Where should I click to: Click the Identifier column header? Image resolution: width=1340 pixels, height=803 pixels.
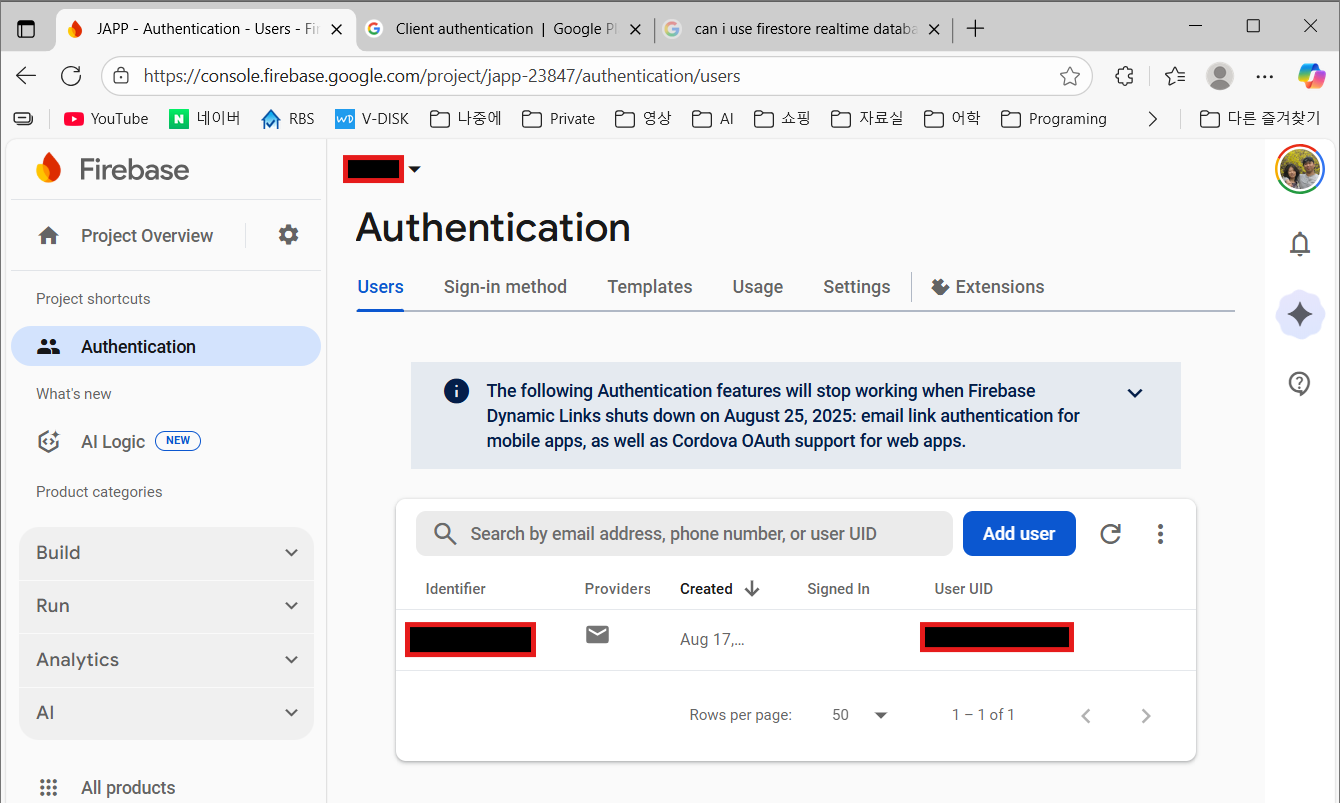pyautogui.click(x=456, y=589)
